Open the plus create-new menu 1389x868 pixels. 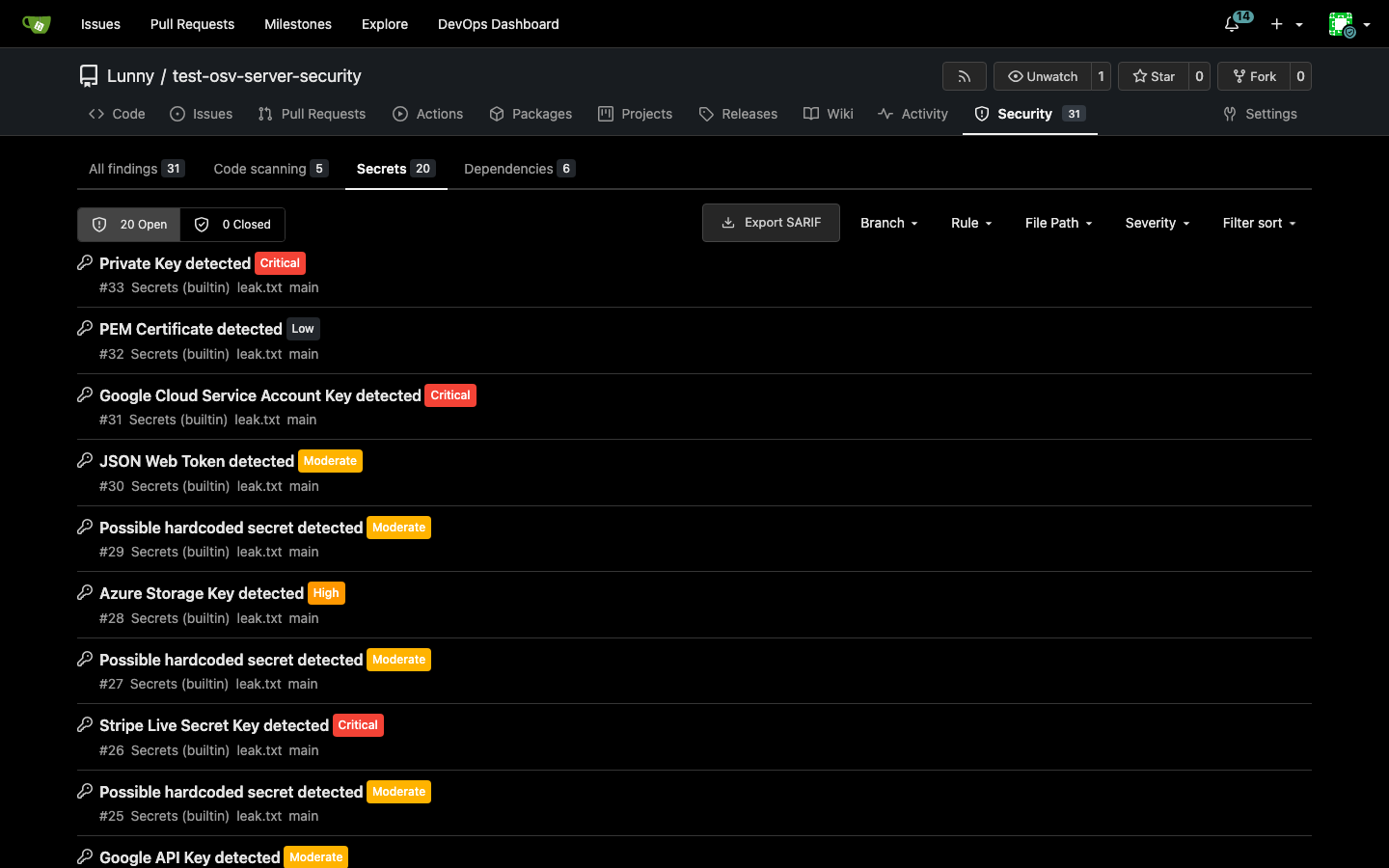(x=1287, y=24)
